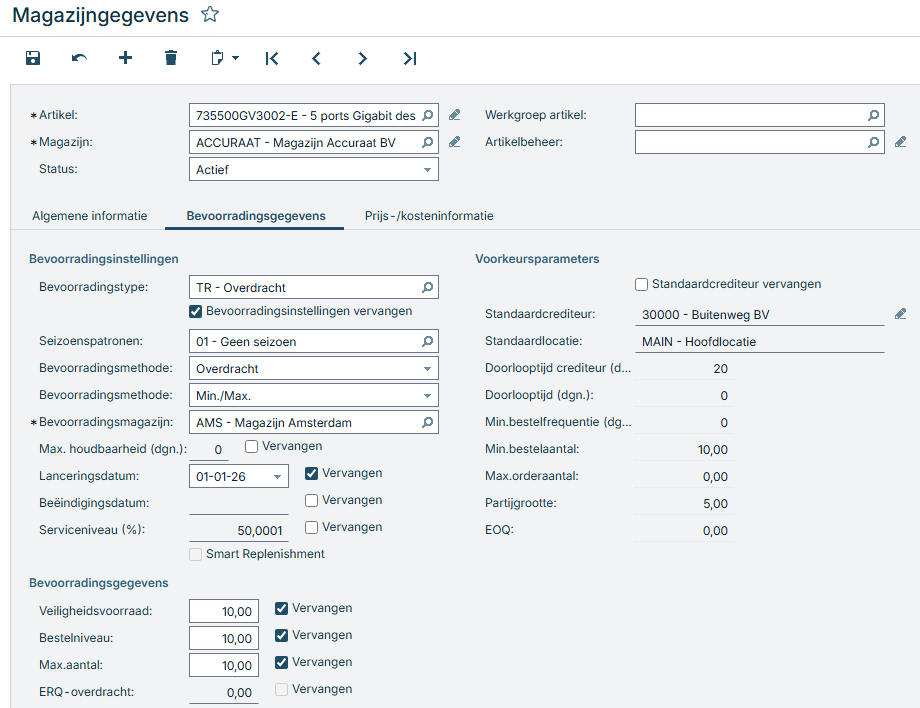Edit the Artikel record with pencil icon
The width and height of the screenshot is (920, 708).
455,115
